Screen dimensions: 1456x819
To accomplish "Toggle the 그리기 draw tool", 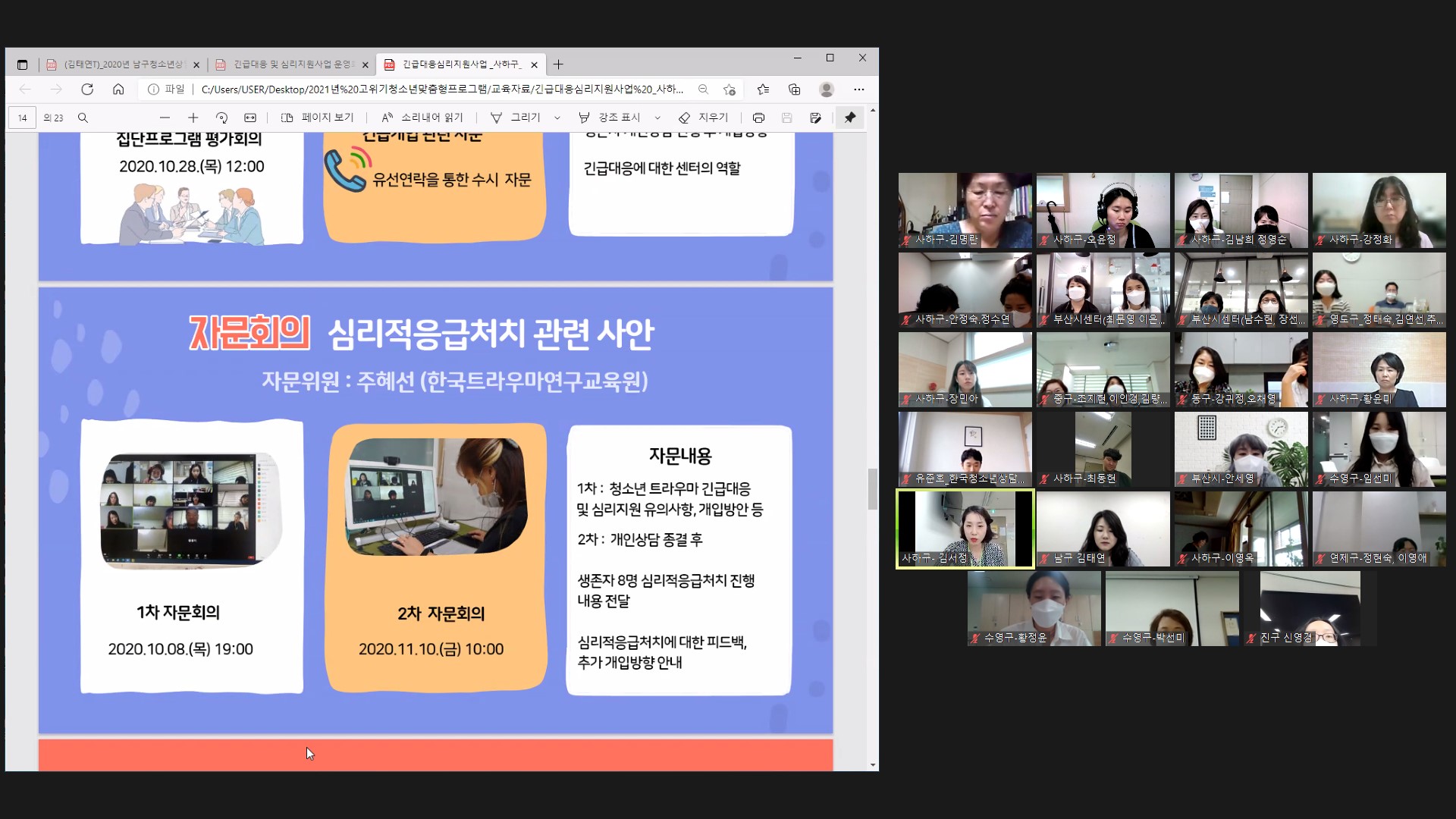I will [x=516, y=118].
